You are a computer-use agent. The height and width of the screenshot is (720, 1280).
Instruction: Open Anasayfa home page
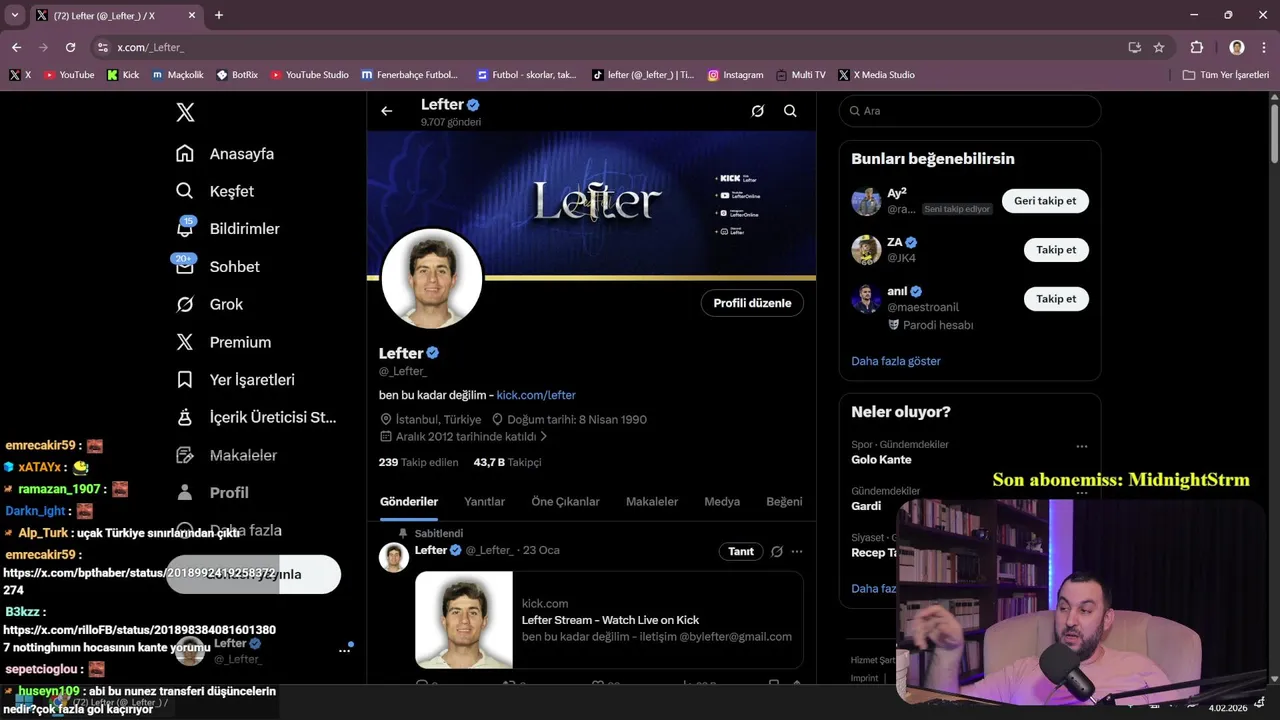tap(225, 154)
